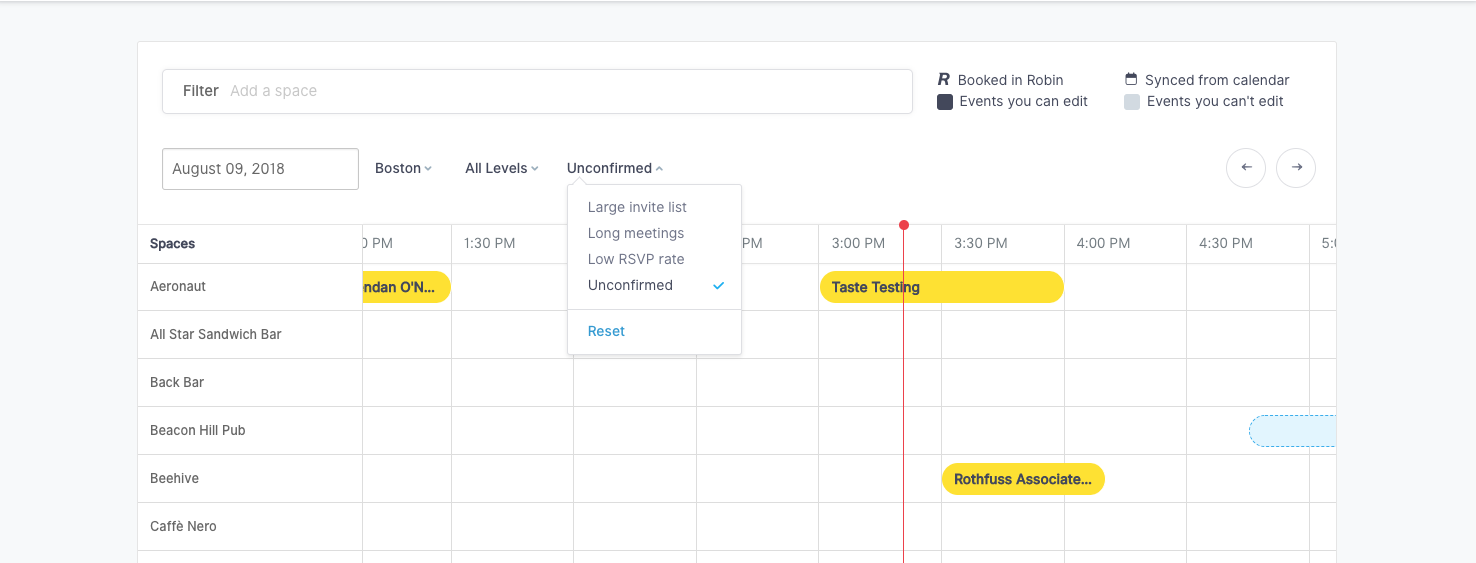Click the Synced from calendar legend text

(x=1217, y=80)
